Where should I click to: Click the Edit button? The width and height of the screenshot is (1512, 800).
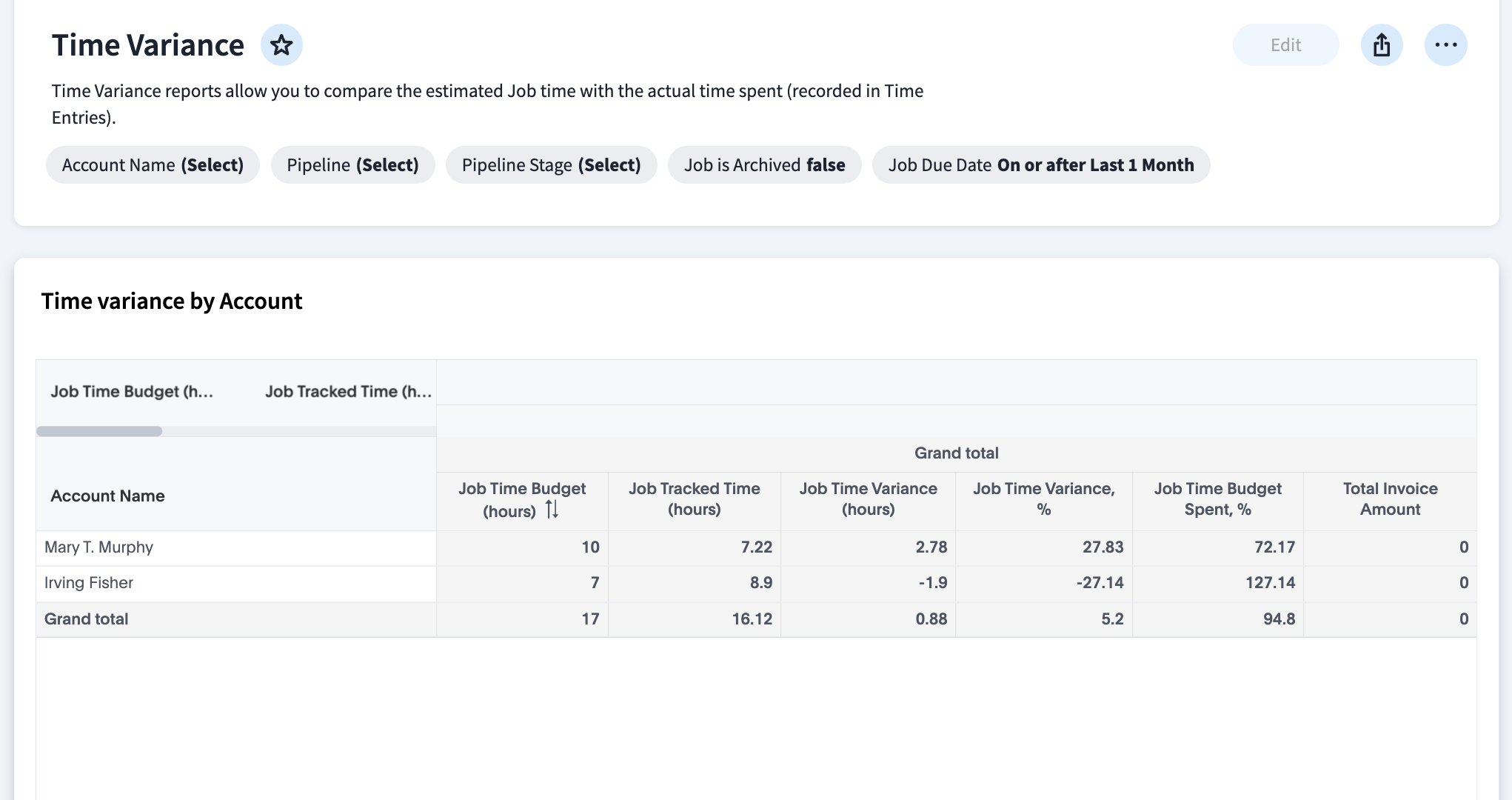point(1285,45)
